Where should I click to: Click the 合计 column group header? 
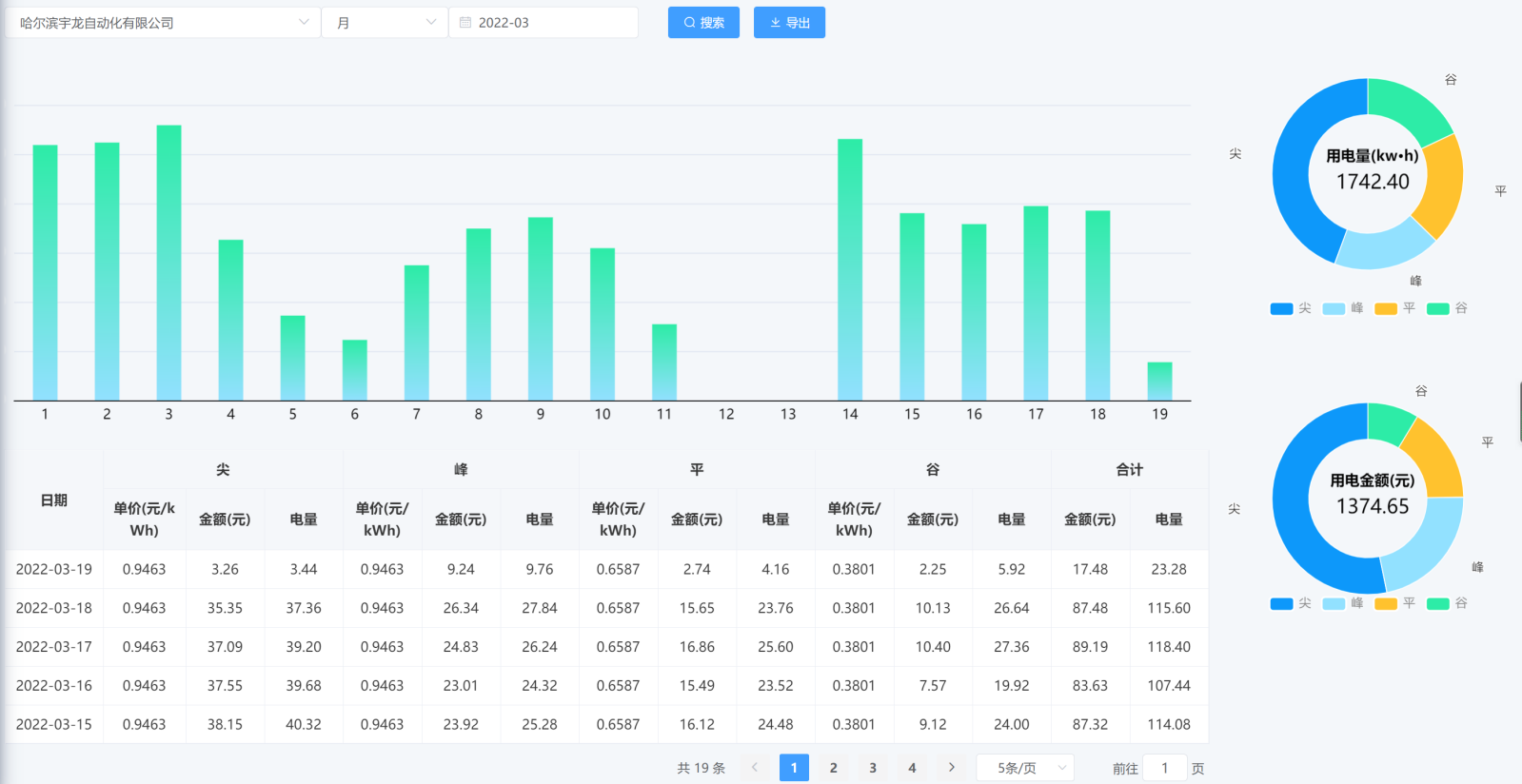pos(1130,469)
